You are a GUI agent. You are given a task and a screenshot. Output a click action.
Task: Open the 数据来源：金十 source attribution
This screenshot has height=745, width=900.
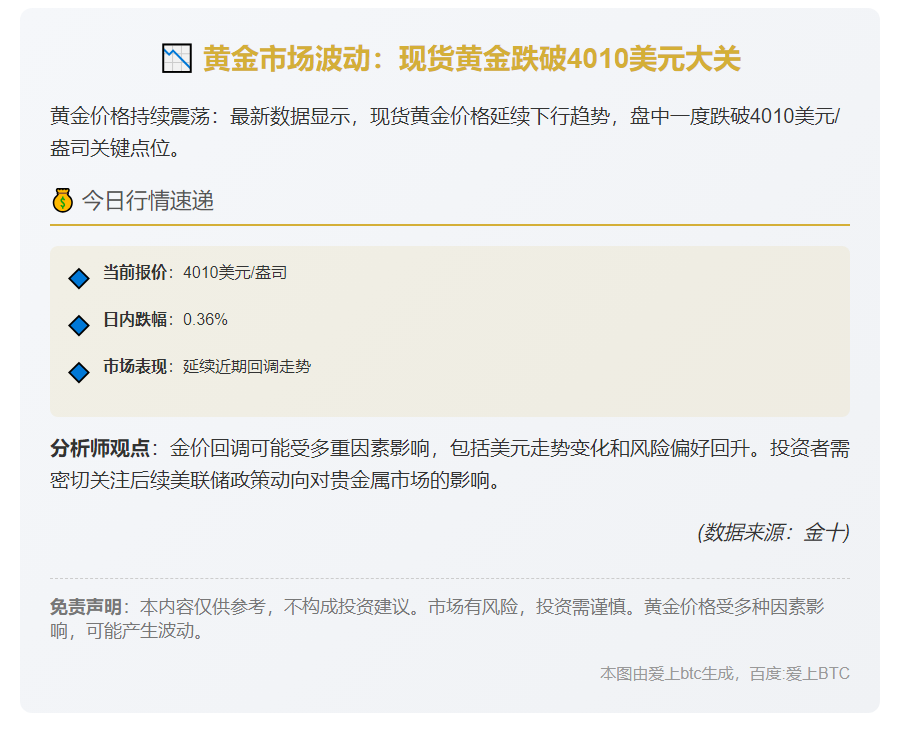tap(773, 532)
